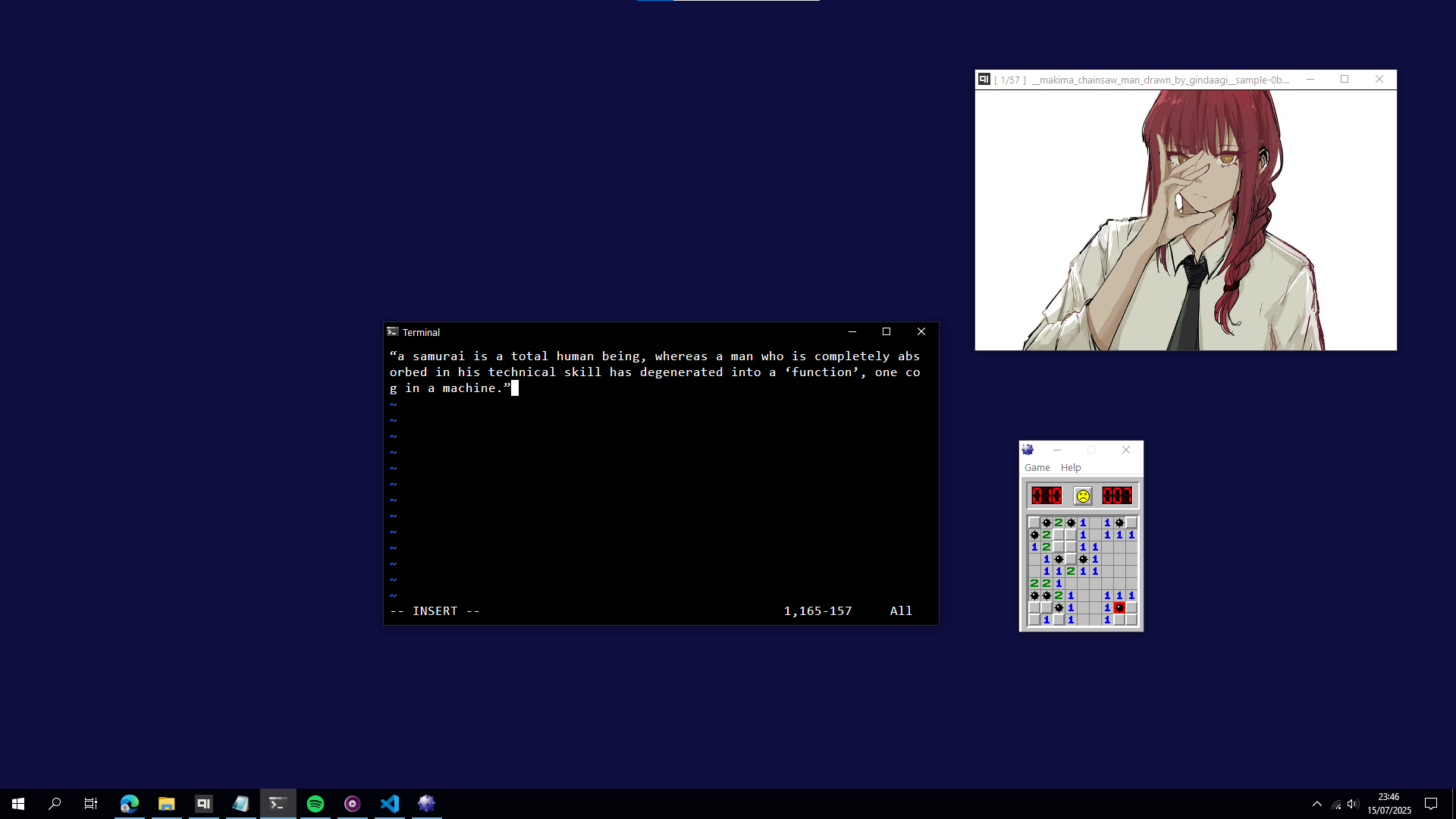The height and width of the screenshot is (819, 1456).
Task: Switch to Terminal via its taskbar icon
Action: coord(278,804)
